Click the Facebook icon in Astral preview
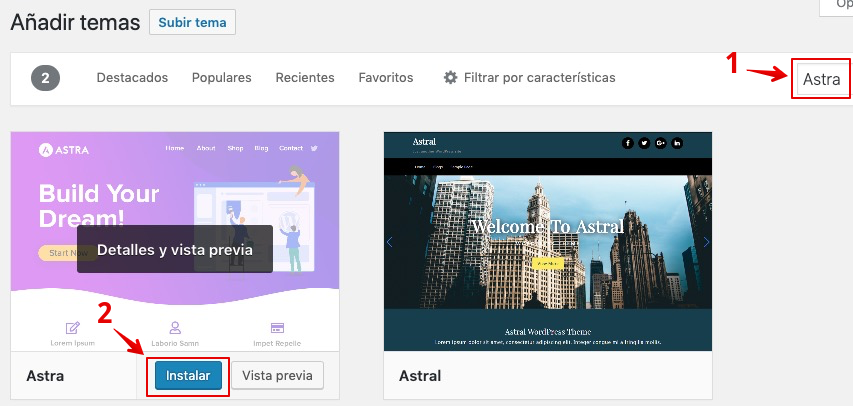Image resolution: width=855 pixels, height=406 pixels. click(x=628, y=143)
